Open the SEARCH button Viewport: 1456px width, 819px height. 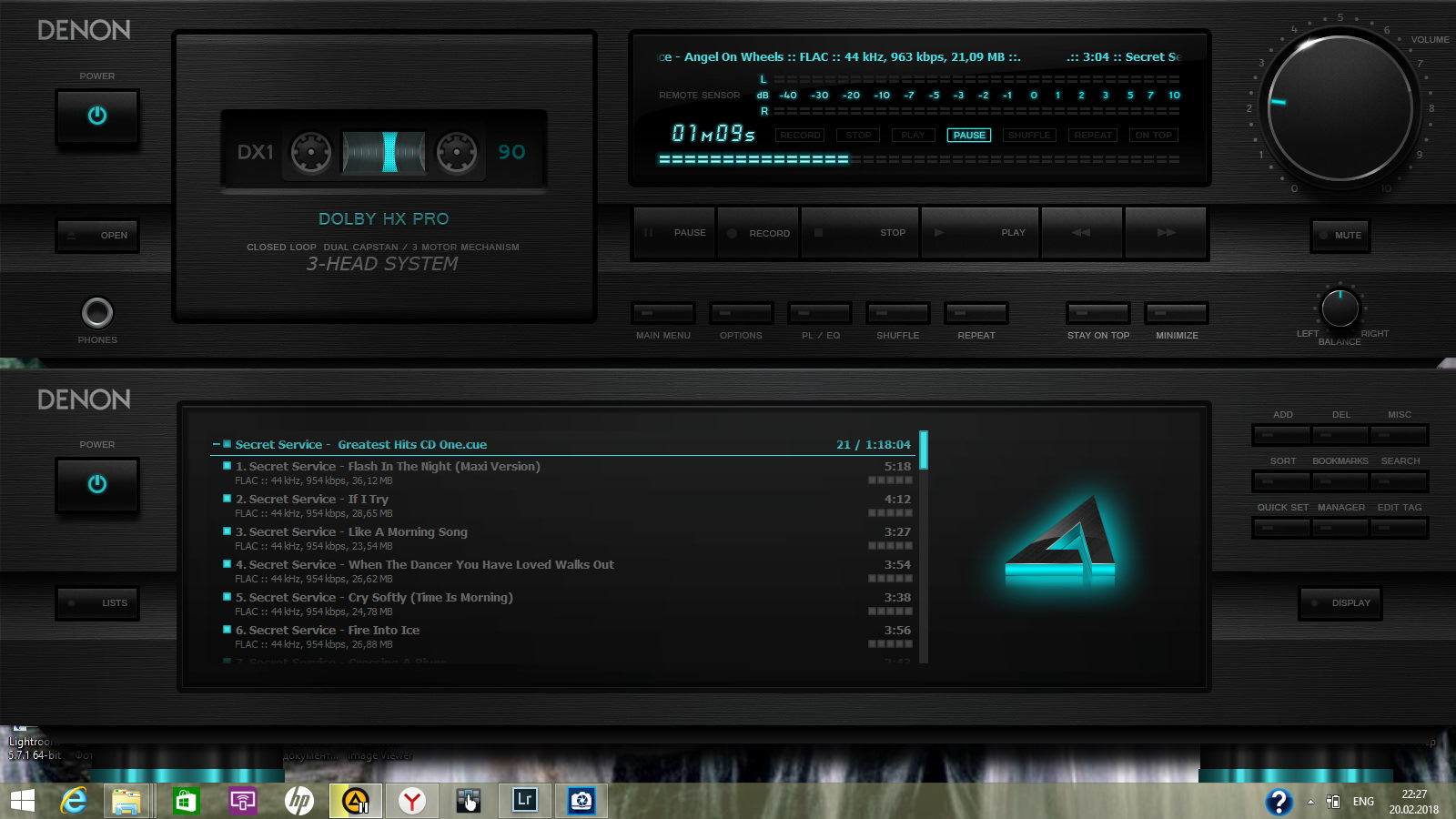[x=1399, y=481]
